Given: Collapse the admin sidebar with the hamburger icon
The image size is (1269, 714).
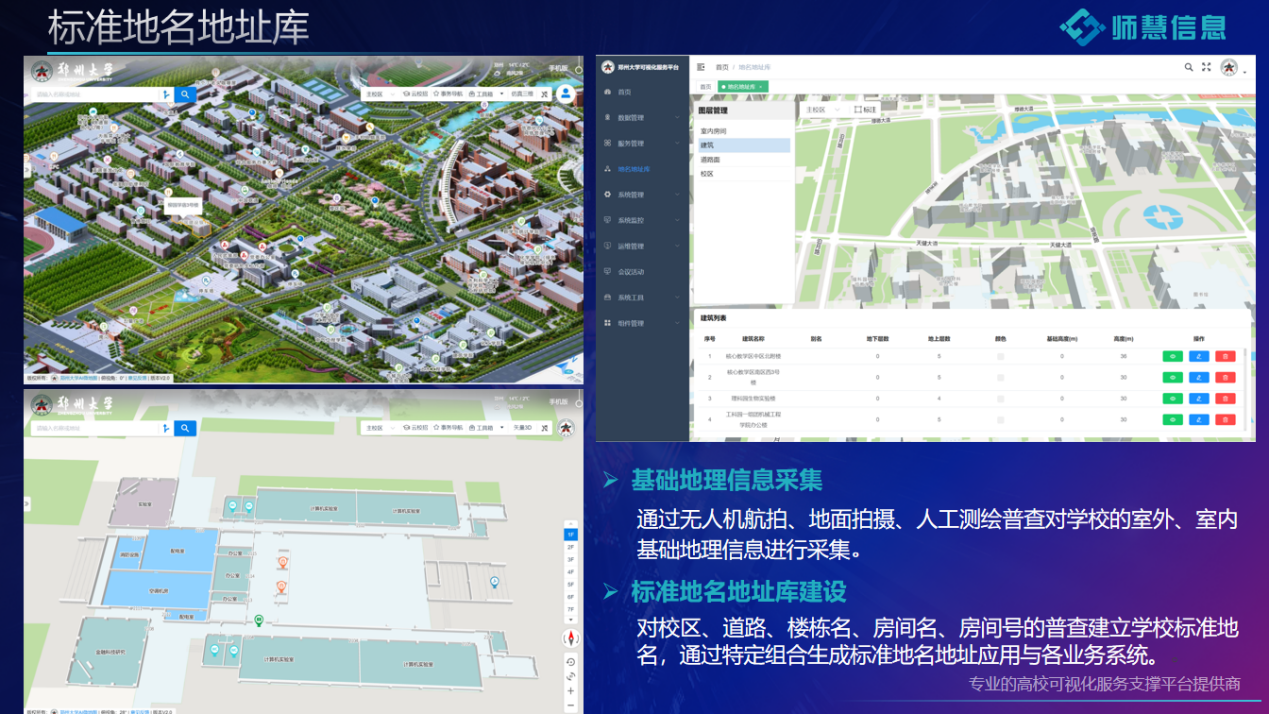Looking at the screenshot, I should tap(701, 67).
